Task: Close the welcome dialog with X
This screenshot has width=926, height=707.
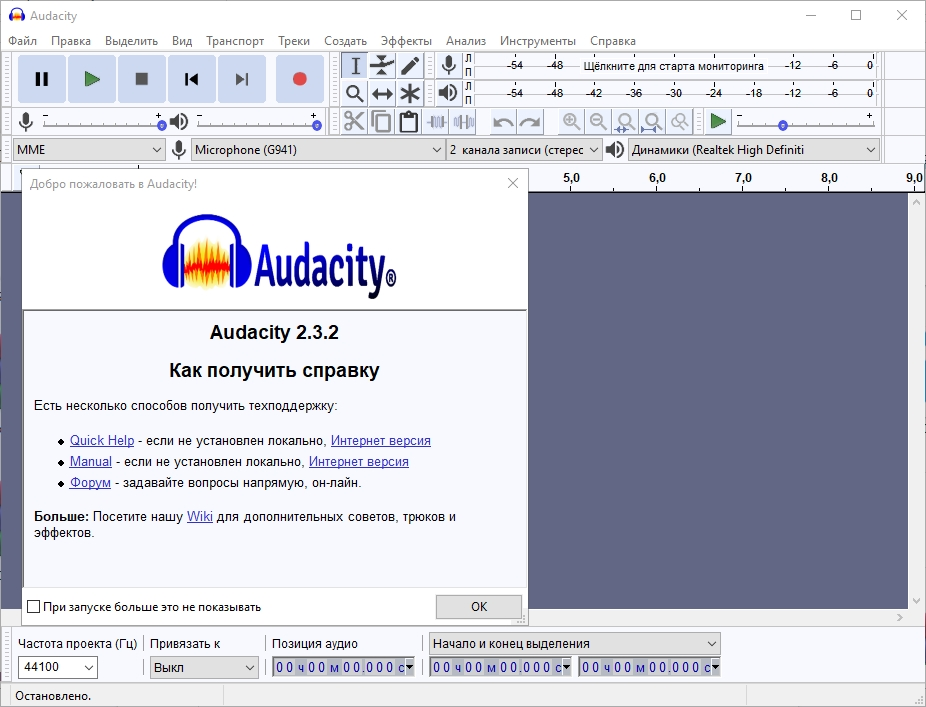Action: 513,183
